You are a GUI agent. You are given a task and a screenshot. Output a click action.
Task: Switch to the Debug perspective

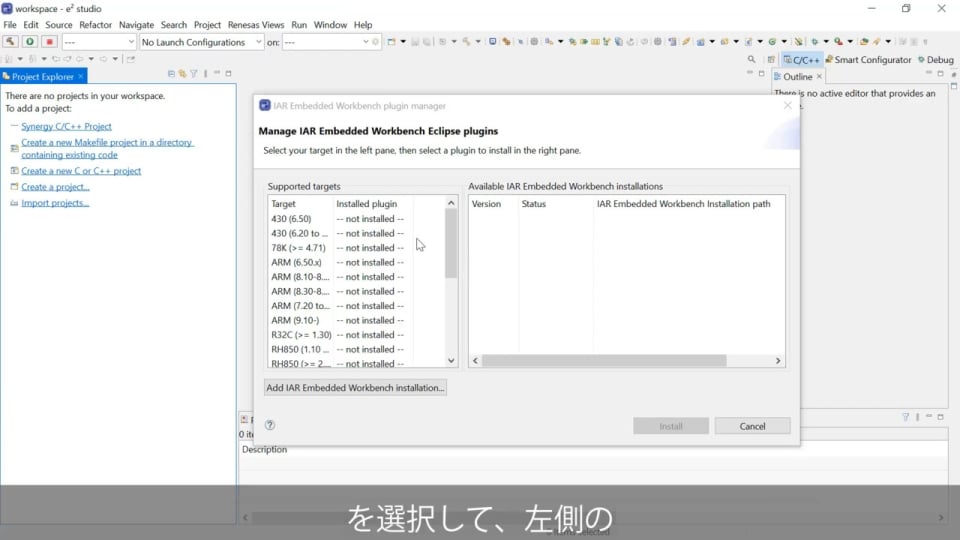[936, 59]
